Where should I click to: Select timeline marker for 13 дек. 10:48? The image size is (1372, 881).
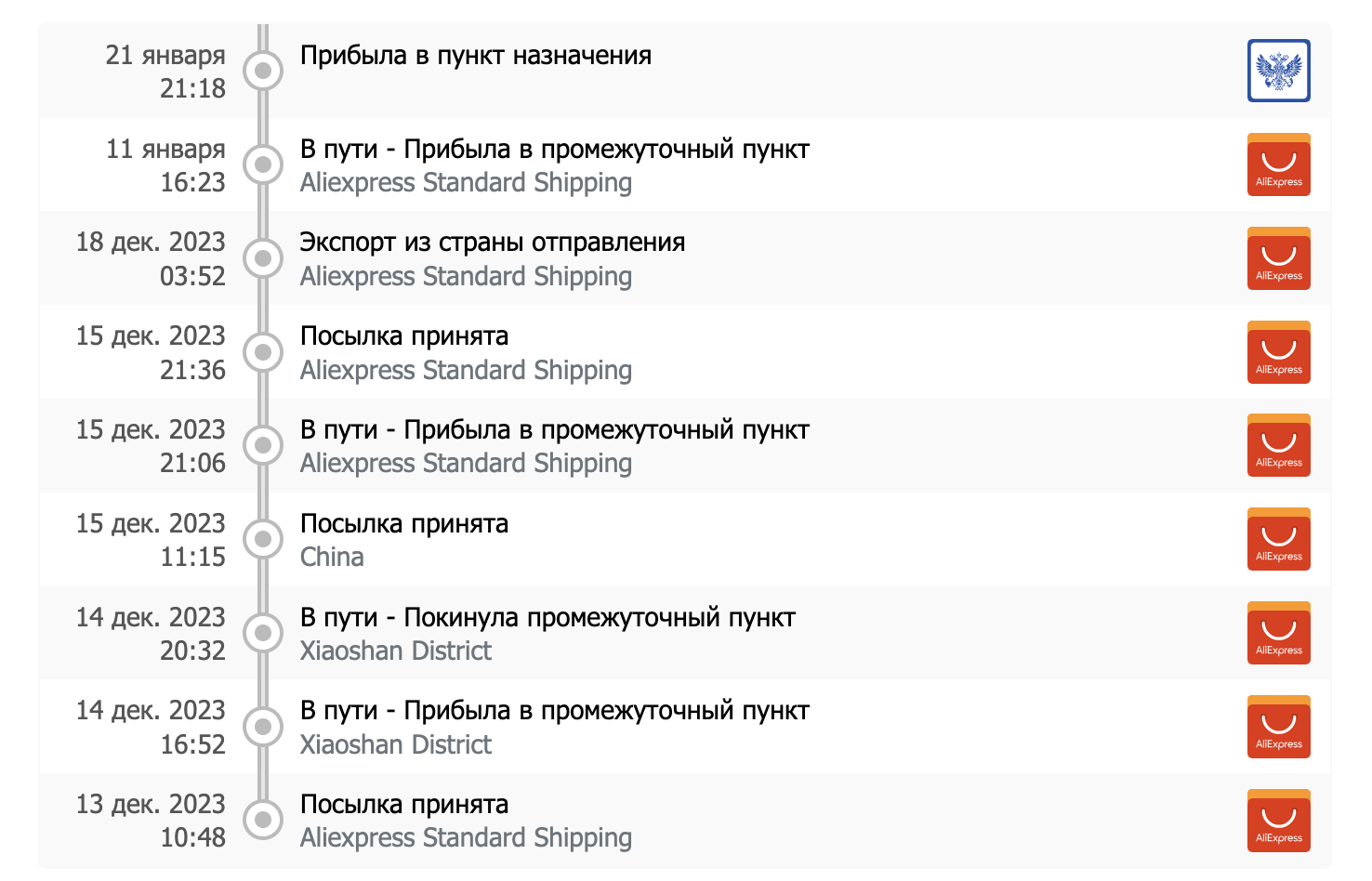tap(263, 820)
